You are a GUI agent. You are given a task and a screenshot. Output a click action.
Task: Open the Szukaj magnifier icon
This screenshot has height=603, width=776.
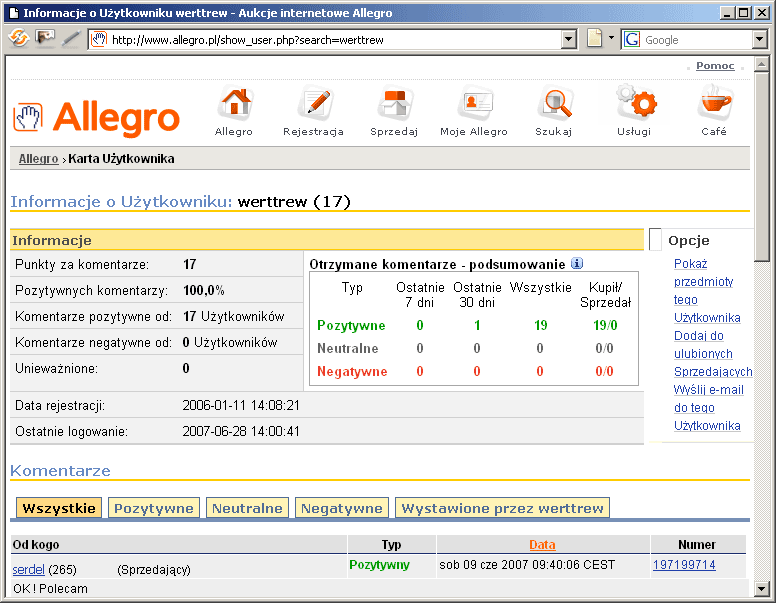pos(555,103)
